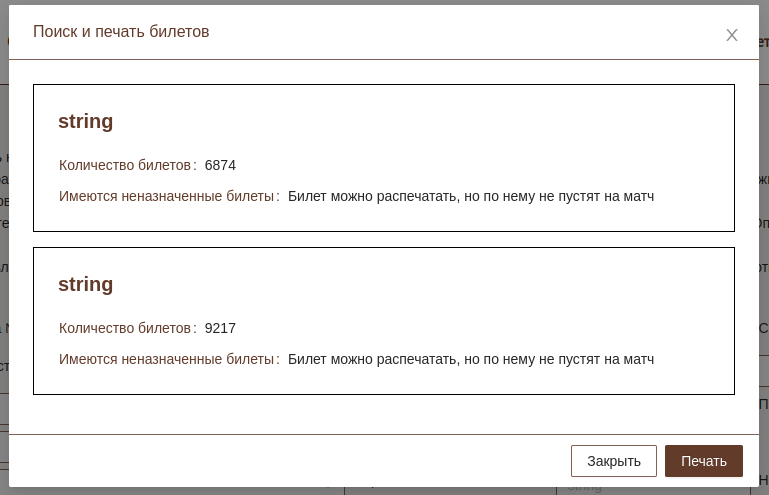Click the dialog title Поиск и печать билетов
This screenshot has width=769, height=495.
121,32
